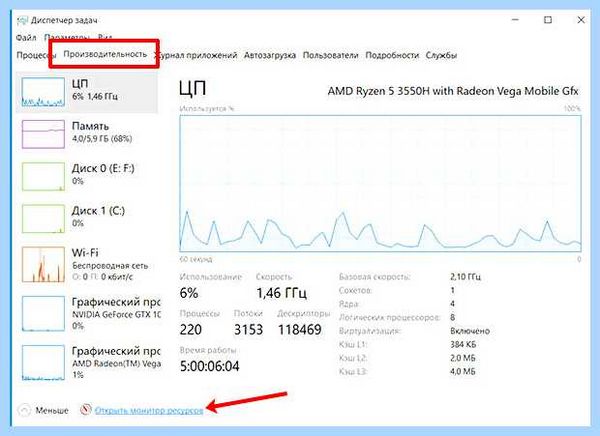
Task: Click the 2,0 МБ L2 cache value
Action: [x=462, y=358]
